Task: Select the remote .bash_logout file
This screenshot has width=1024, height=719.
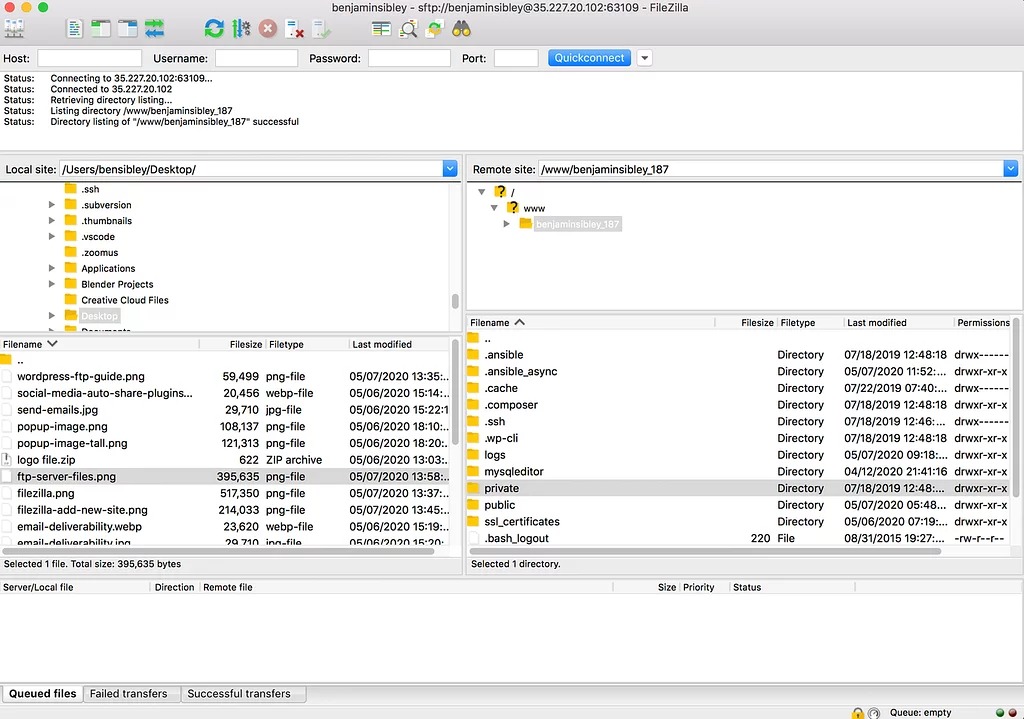Action: [739, 538]
